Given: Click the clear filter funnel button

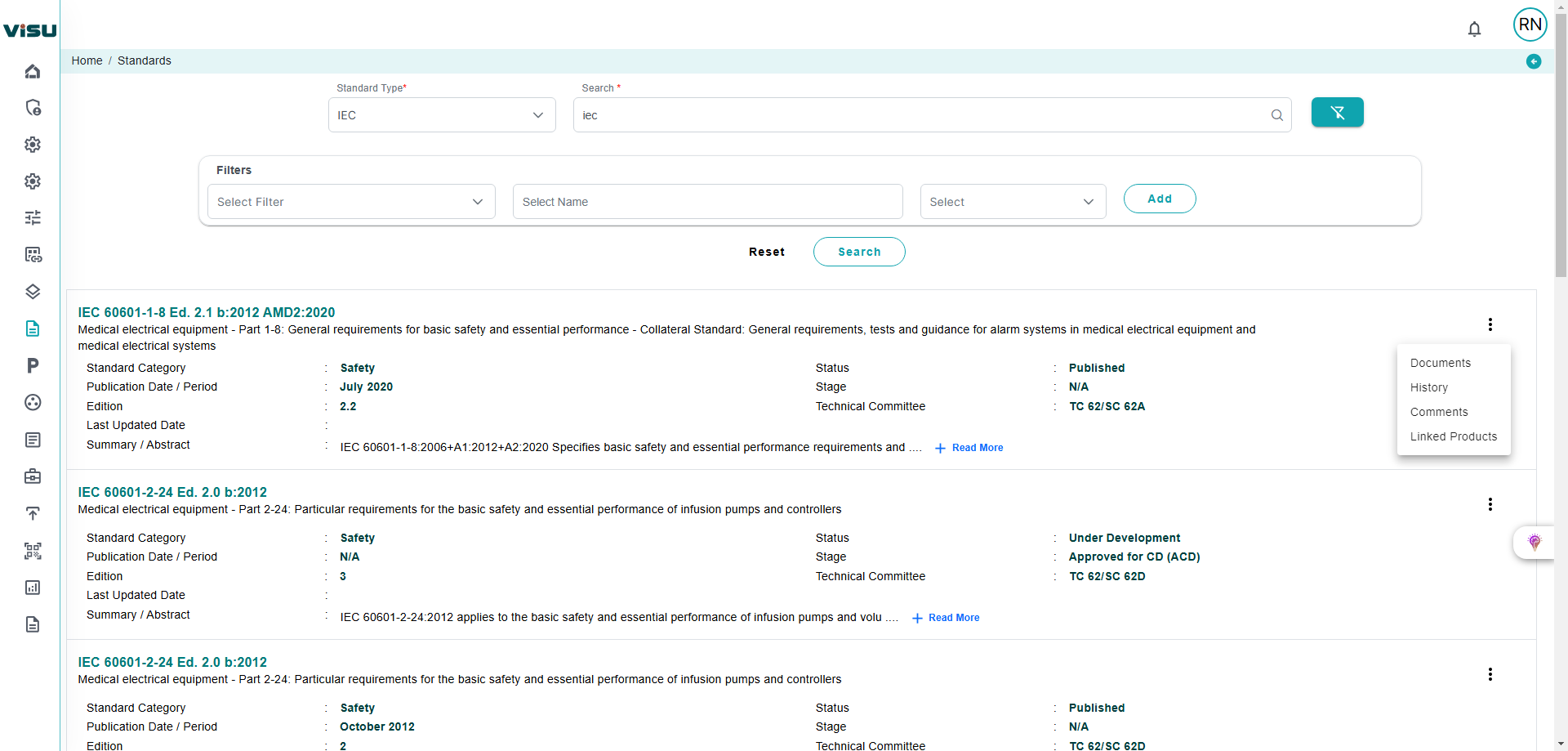Looking at the screenshot, I should point(1337,113).
